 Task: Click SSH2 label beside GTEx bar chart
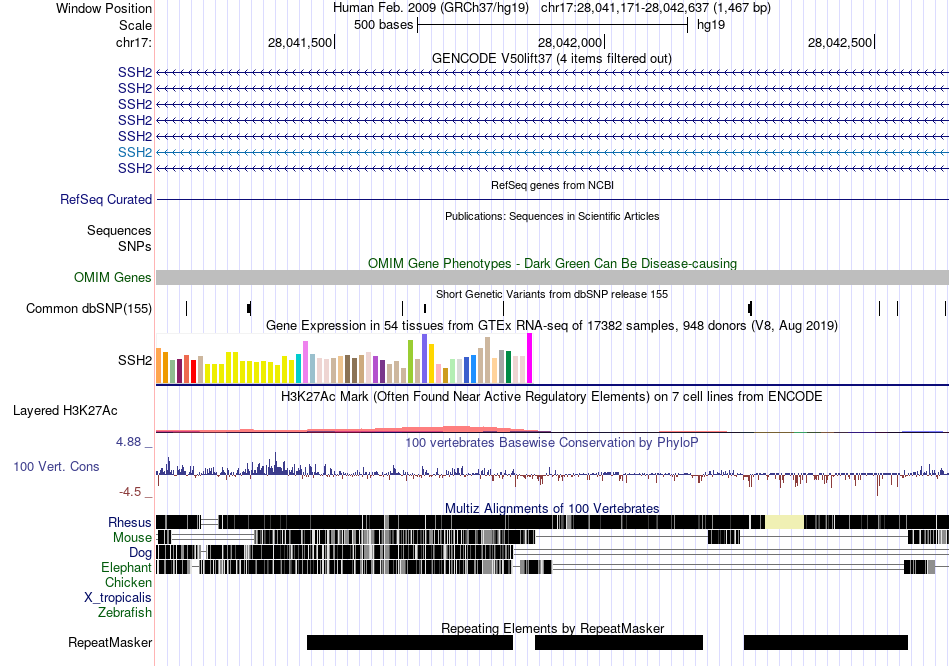135,361
